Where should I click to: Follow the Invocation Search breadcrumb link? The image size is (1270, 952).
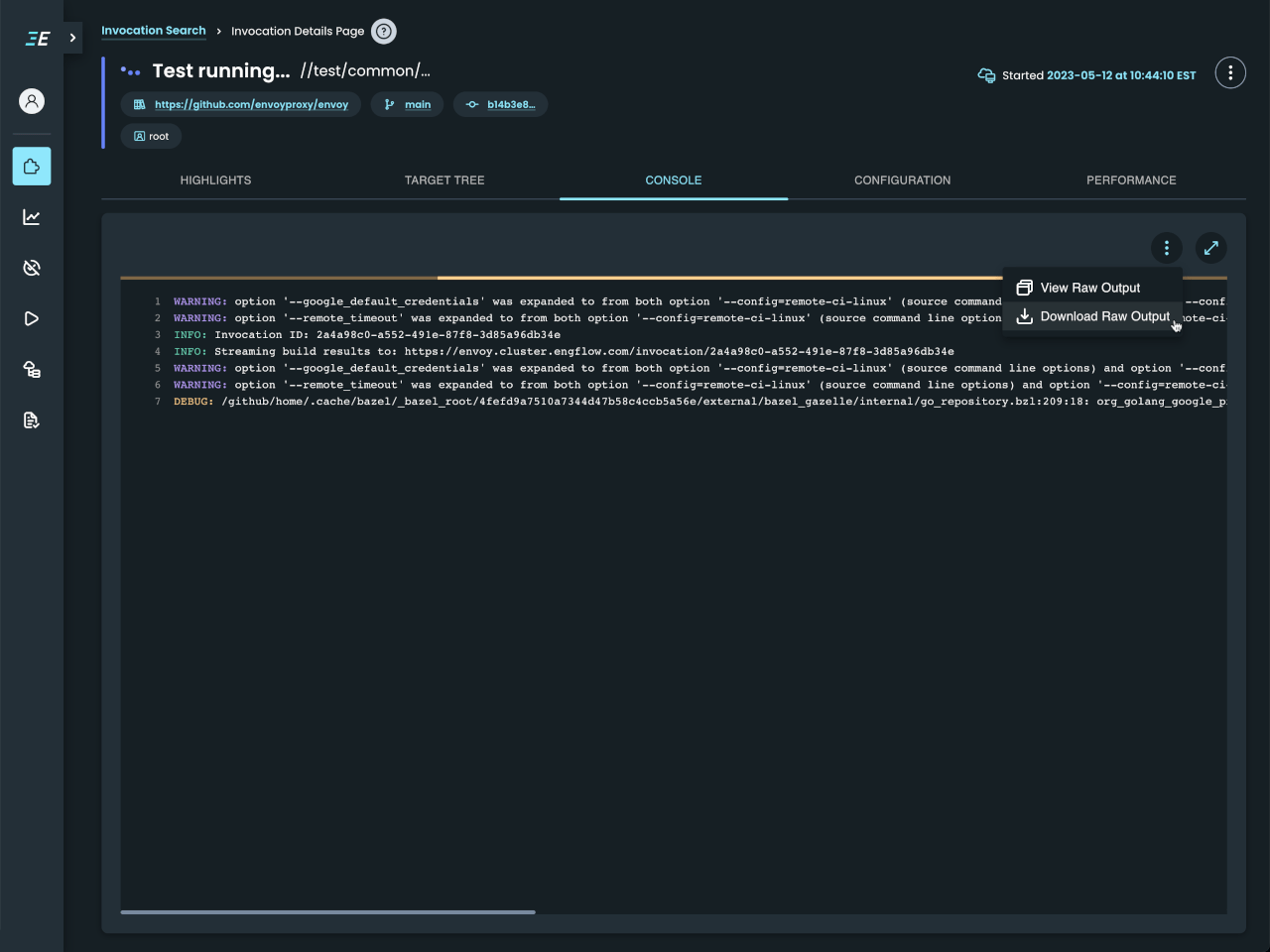[x=154, y=31]
